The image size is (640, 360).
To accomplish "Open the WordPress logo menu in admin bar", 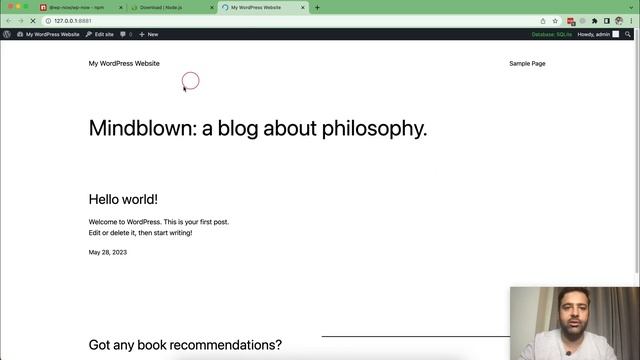I will pos(7,34).
